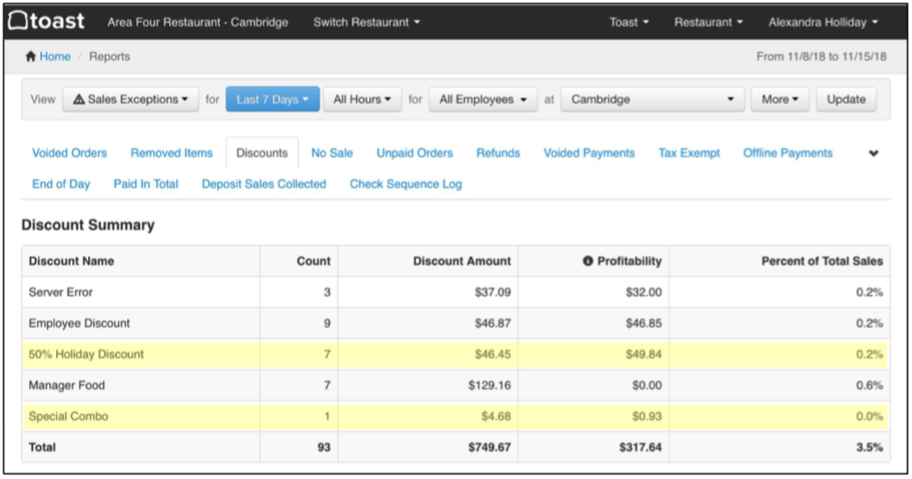Open the Tax Exempt tab
Image resolution: width=912 pixels, height=479 pixels.
tap(689, 153)
